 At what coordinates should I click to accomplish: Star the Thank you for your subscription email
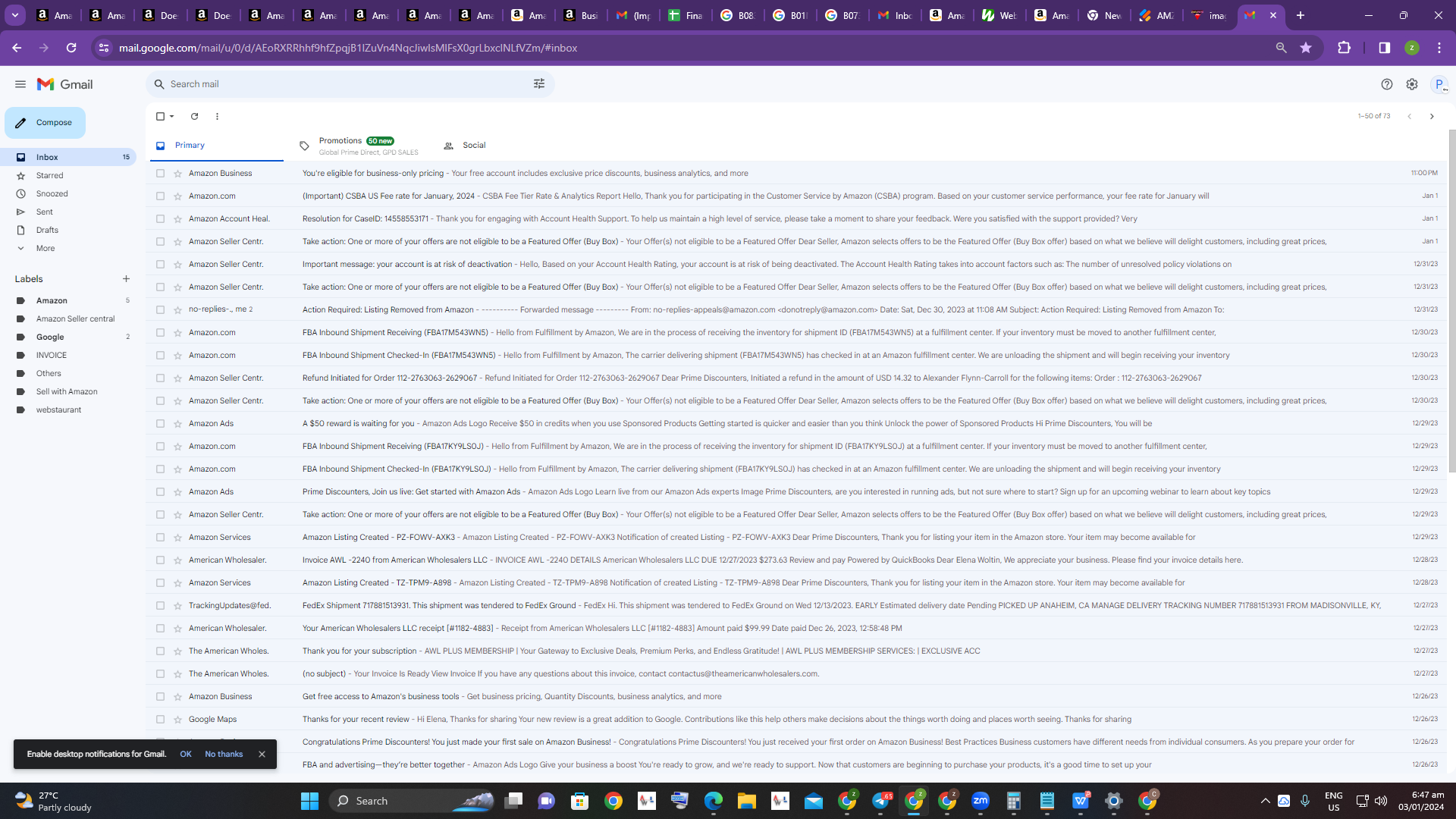coord(177,651)
